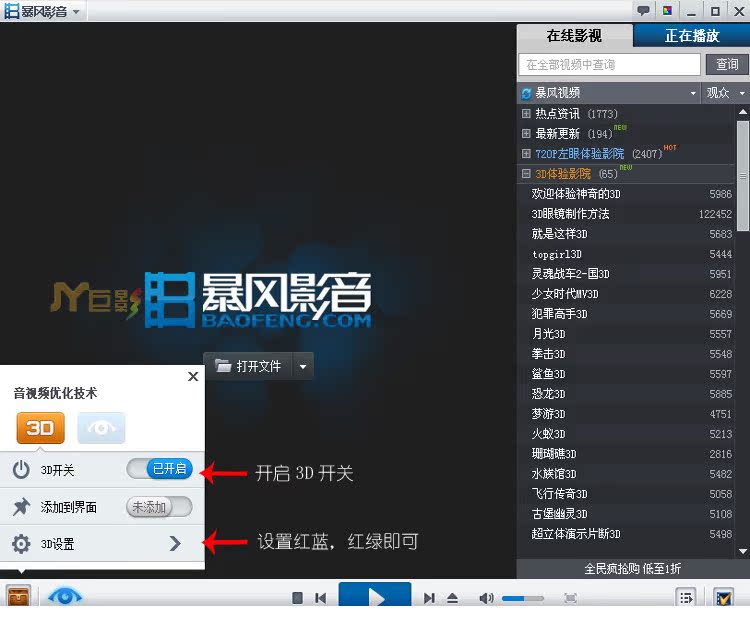Select 飞行传奇3D video
This screenshot has width=750, height=630.
point(626,494)
